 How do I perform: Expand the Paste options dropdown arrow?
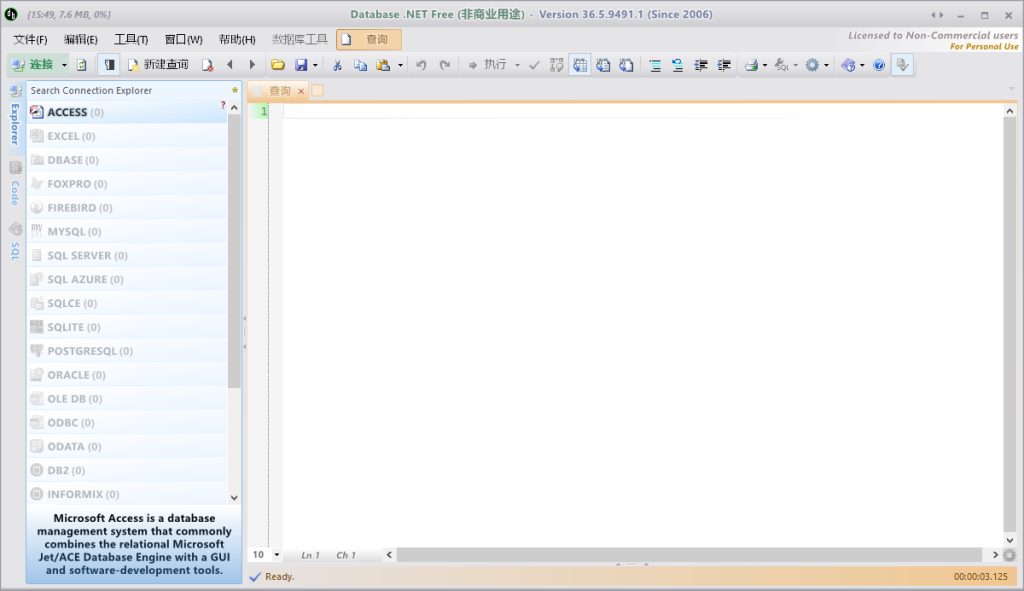(401, 65)
